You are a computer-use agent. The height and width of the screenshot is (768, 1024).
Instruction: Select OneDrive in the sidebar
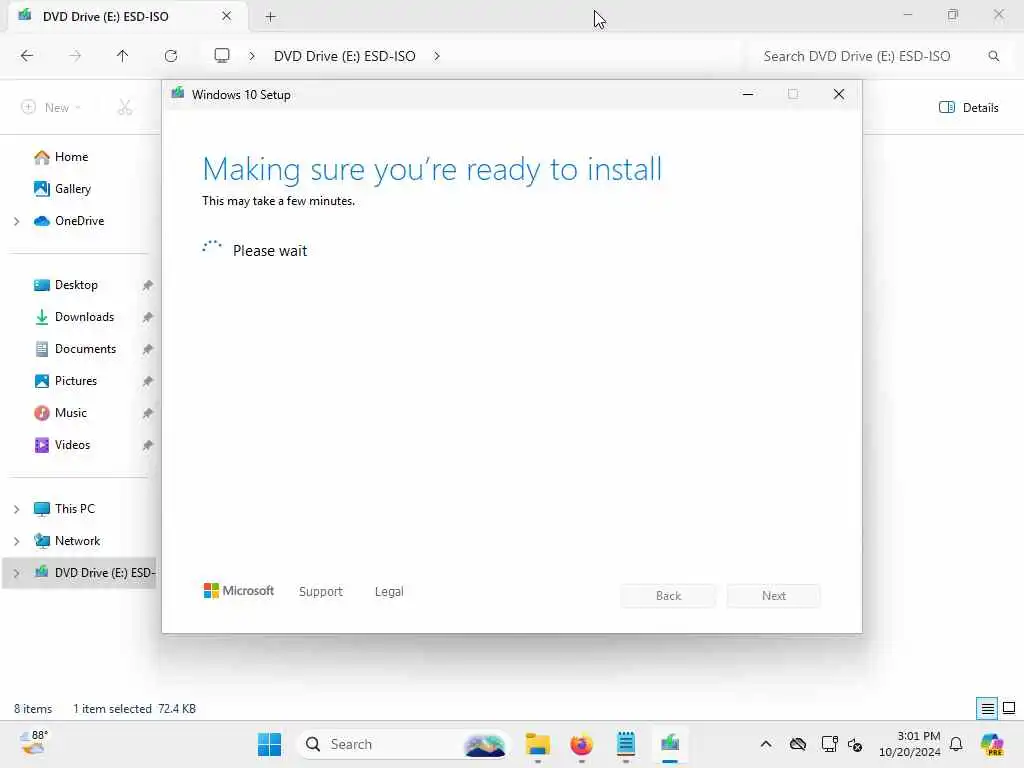[79, 221]
